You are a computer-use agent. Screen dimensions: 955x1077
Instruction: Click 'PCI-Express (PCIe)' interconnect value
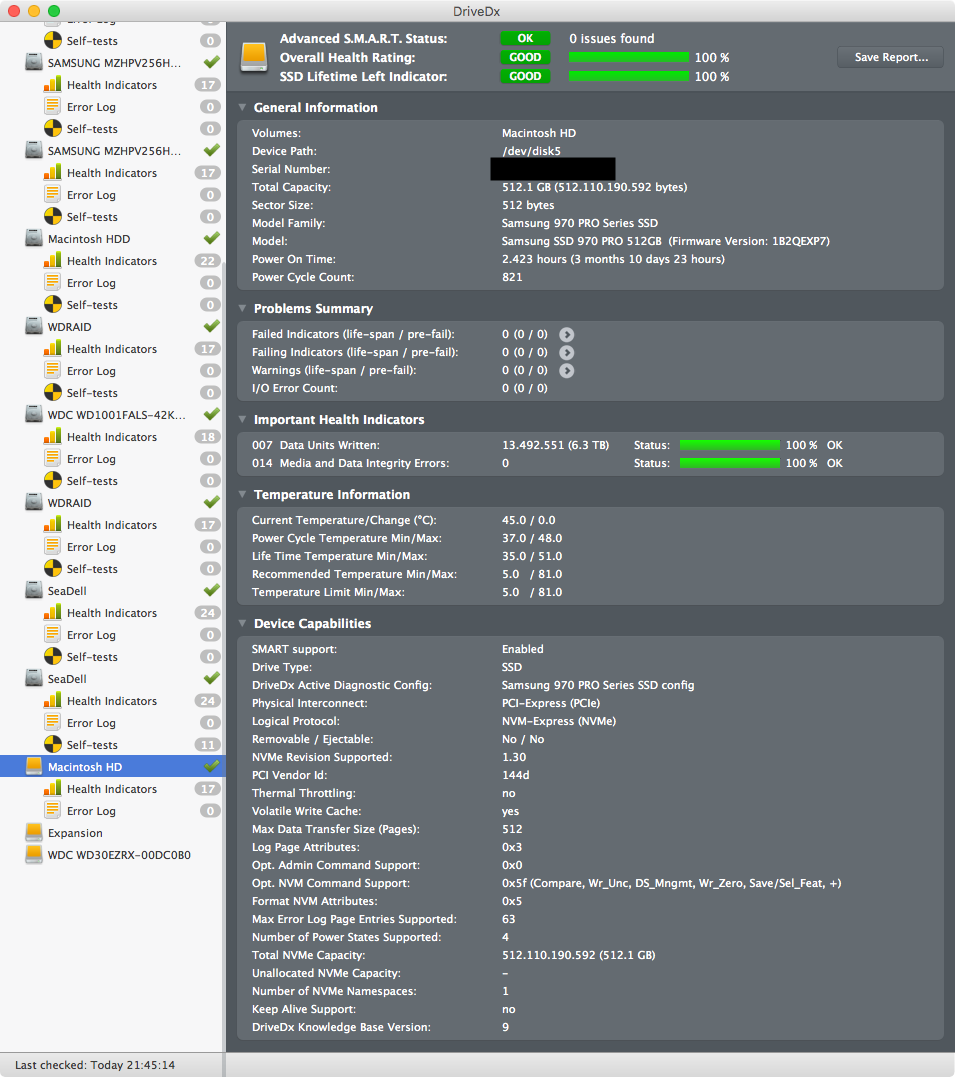[x=551, y=703]
